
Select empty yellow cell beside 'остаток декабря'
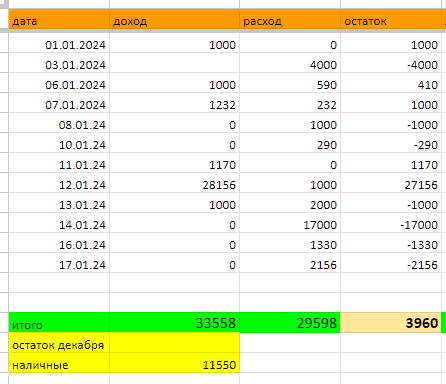tap(174, 343)
